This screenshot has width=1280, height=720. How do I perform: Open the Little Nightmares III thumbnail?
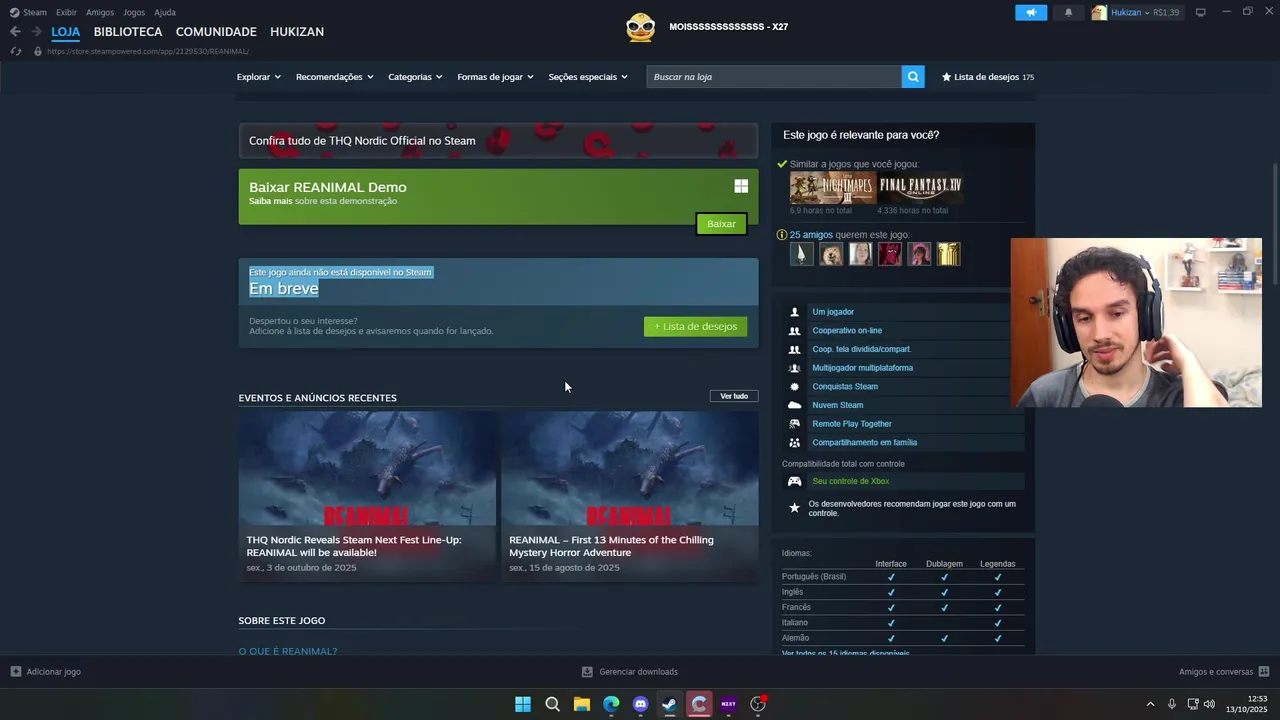coord(832,188)
